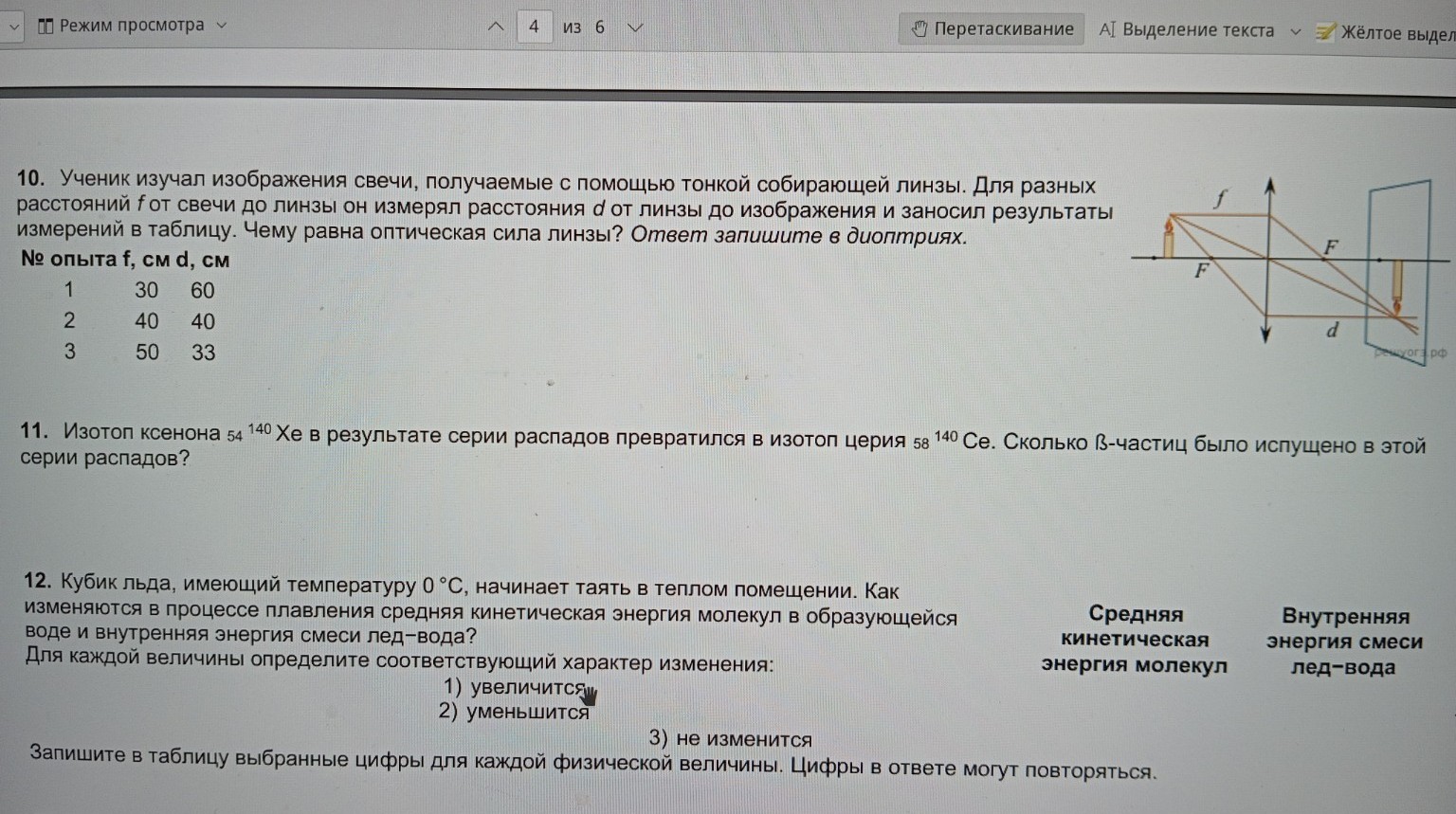The image size is (1456, 814).
Task: Expand the dropdown next to Выделение текста
Action: (1296, 29)
